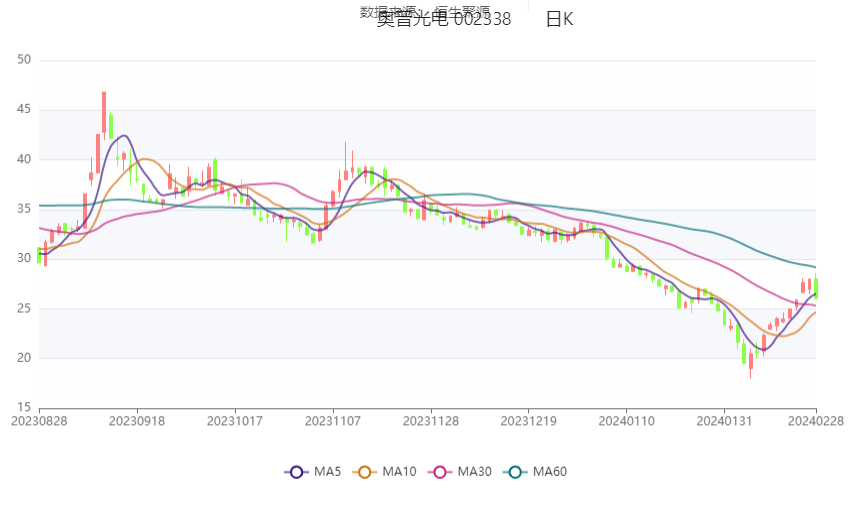Toggle the MA60 legend entry
The width and height of the screenshot is (850, 518).
pos(535,472)
